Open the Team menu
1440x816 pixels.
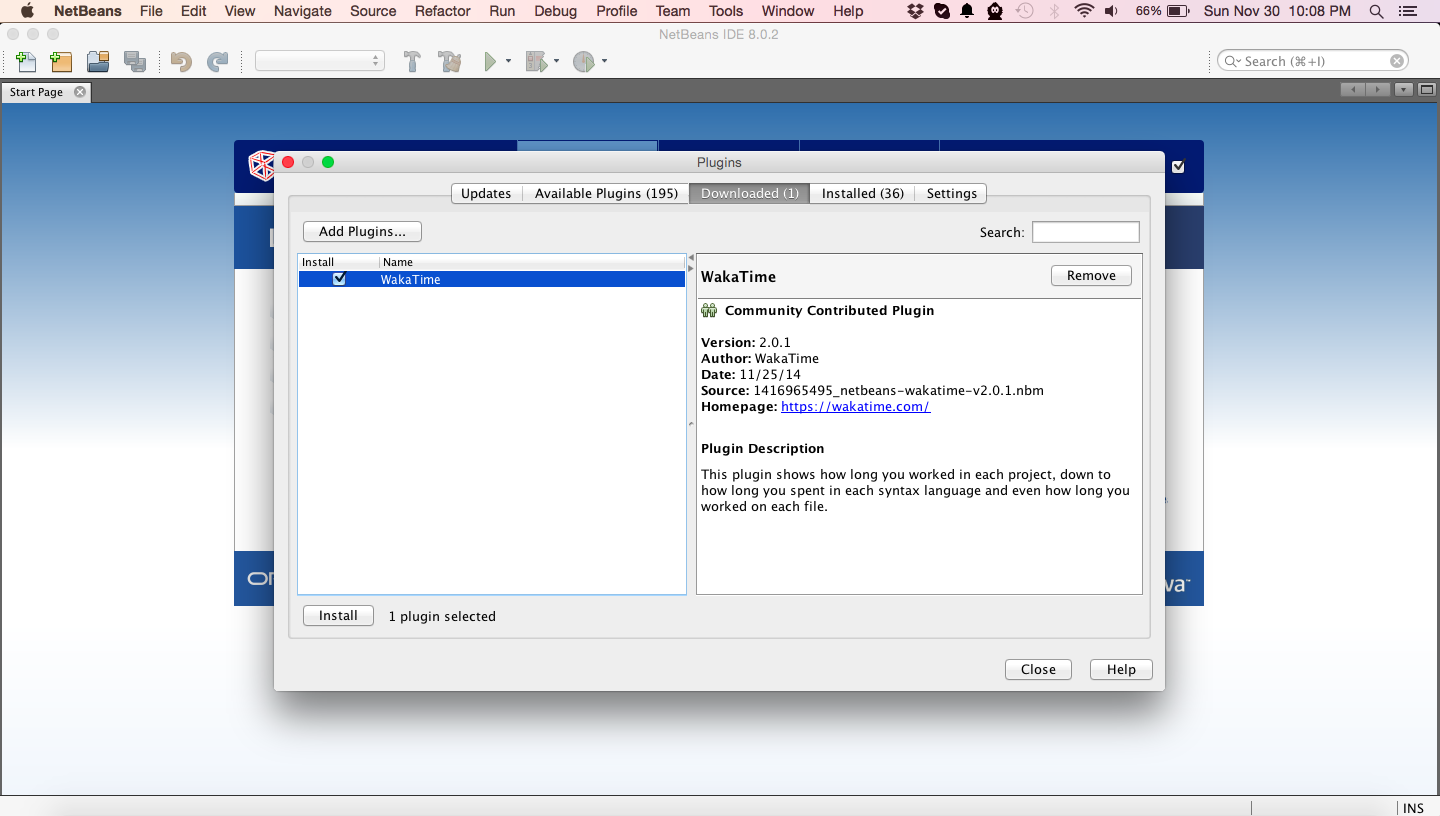673,11
